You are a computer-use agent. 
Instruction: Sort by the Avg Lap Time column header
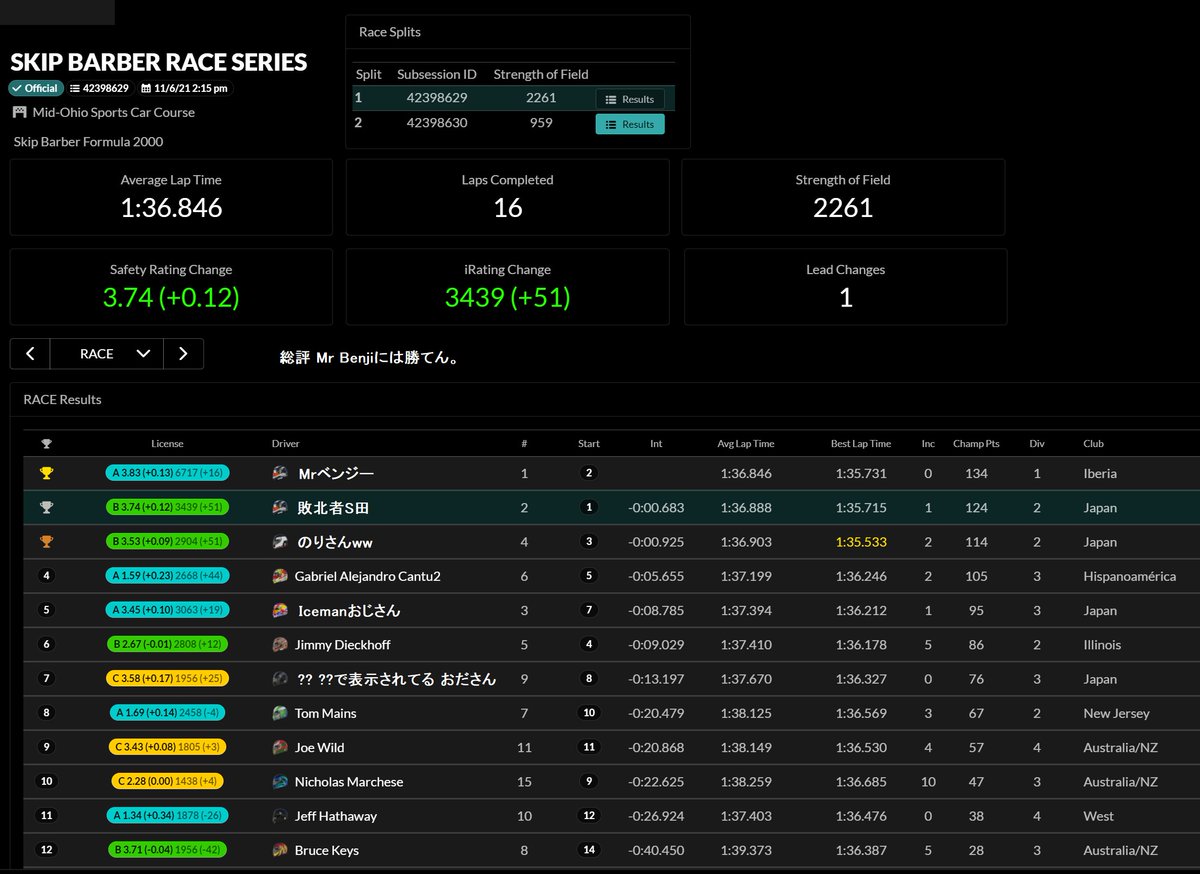coord(746,444)
